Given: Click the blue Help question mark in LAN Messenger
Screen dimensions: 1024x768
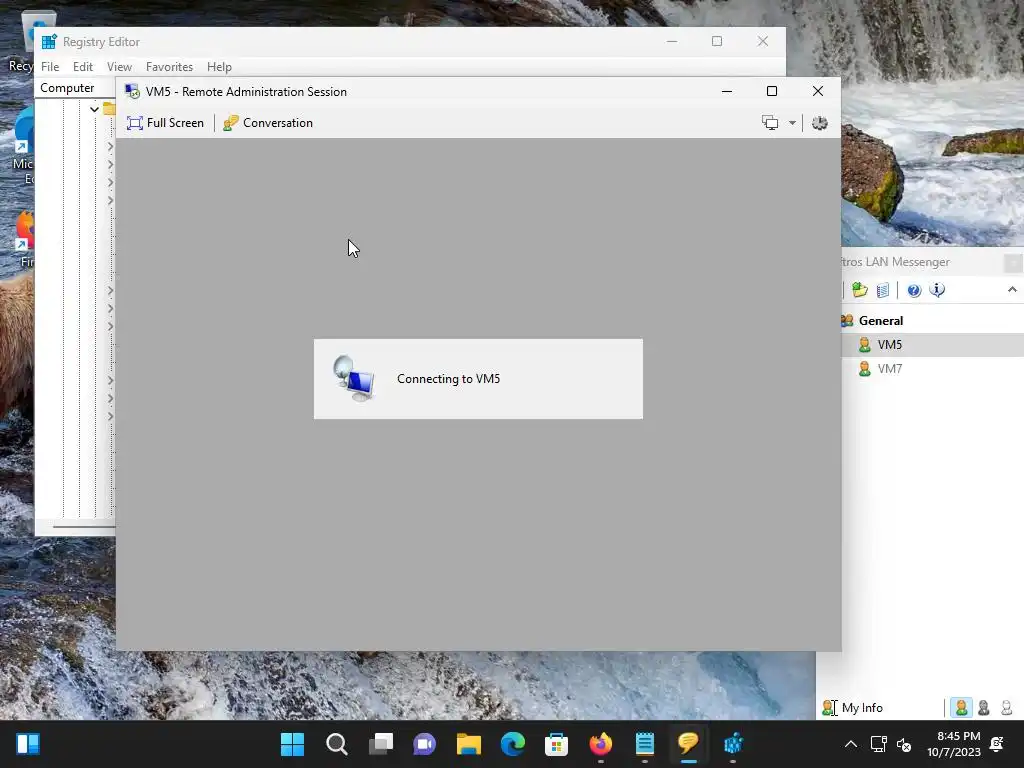Looking at the screenshot, I should (914, 290).
